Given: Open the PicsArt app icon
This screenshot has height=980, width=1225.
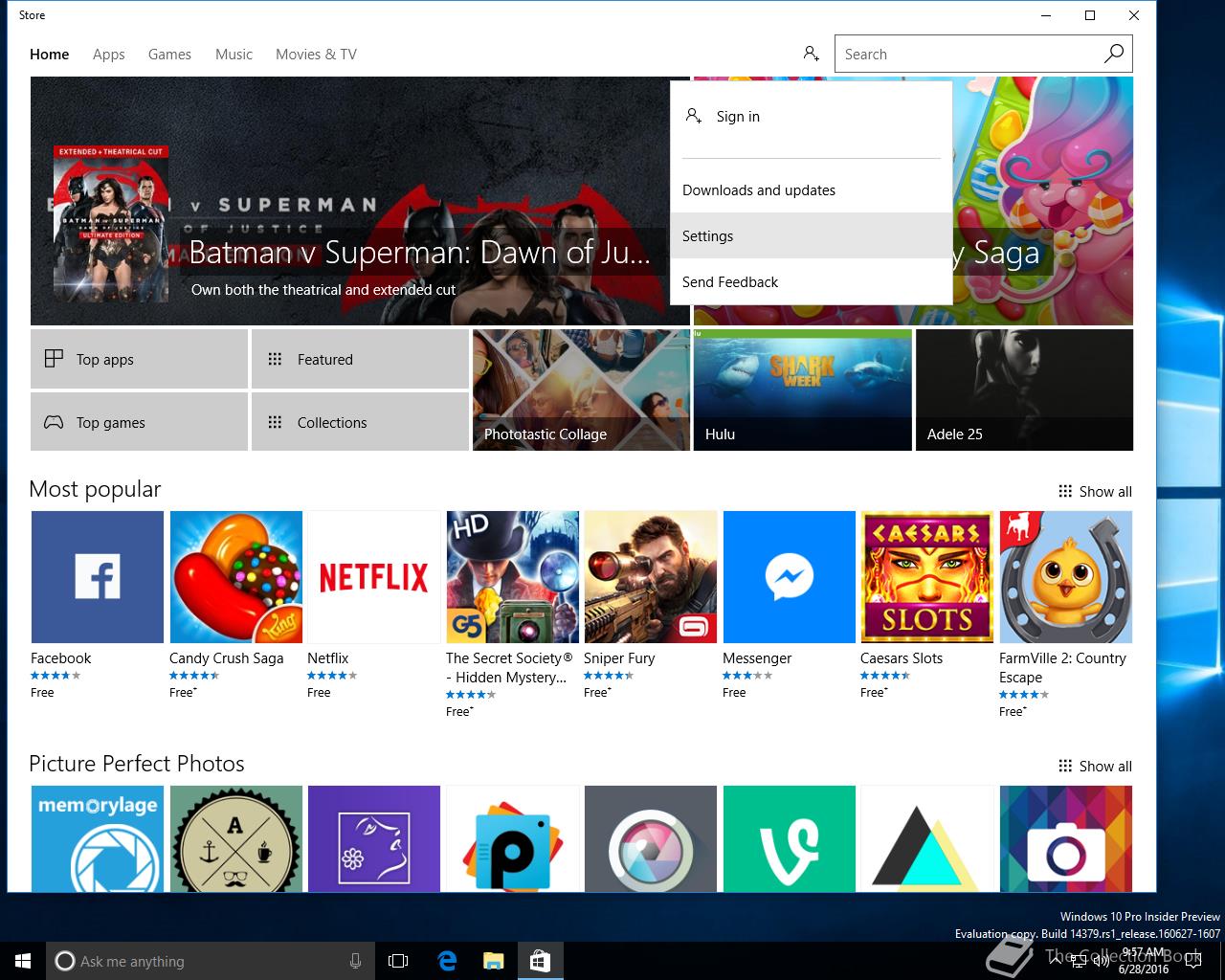Looking at the screenshot, I should click(x=512, y=838).
